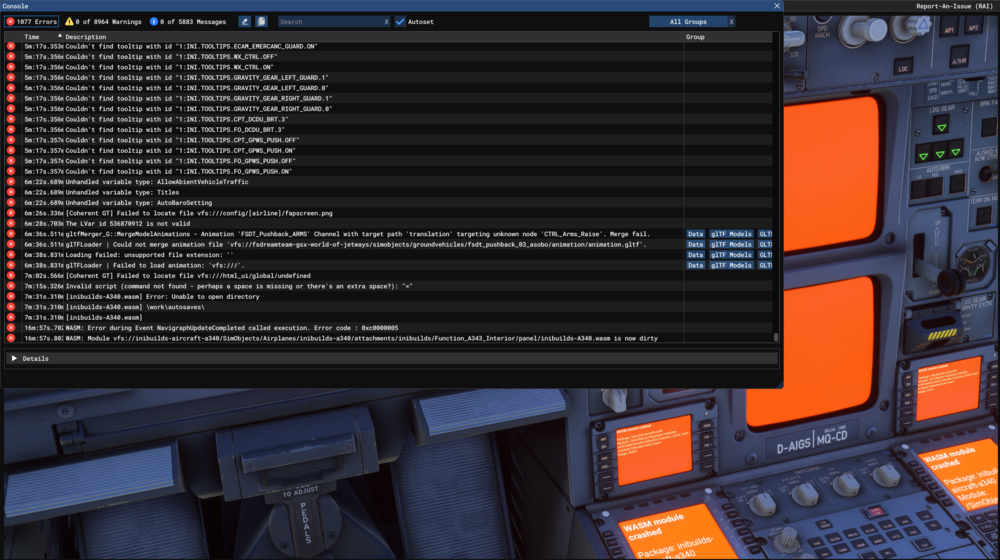
Task: Click the Data tag on gltfMerger row
Action: click(x=695, y=234)
